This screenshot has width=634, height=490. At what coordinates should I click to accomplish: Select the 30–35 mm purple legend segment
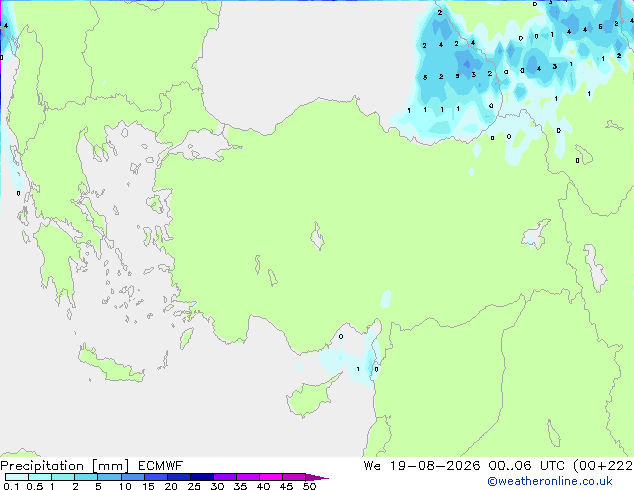coord(224,477)
